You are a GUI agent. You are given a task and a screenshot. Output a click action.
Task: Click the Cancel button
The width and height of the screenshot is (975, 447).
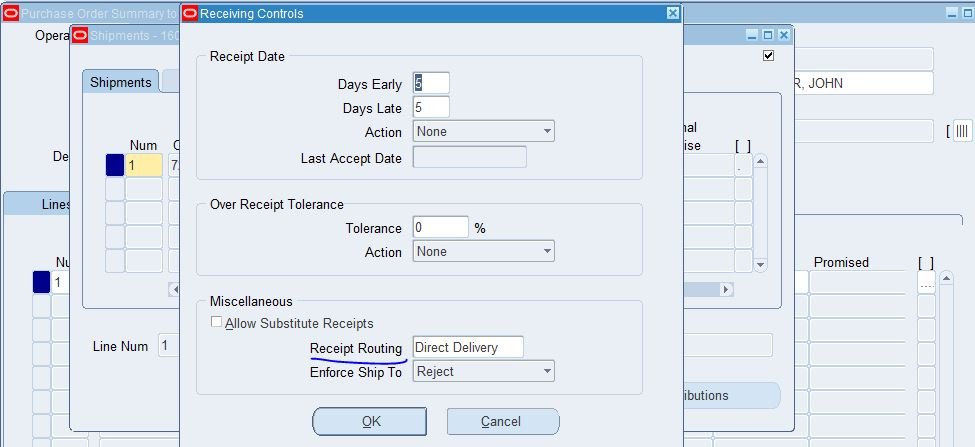(x=502, y=422)
